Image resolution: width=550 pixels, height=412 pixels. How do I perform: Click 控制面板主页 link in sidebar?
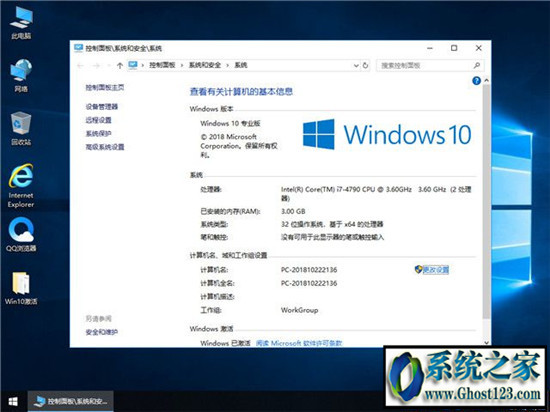pos(105,87)
